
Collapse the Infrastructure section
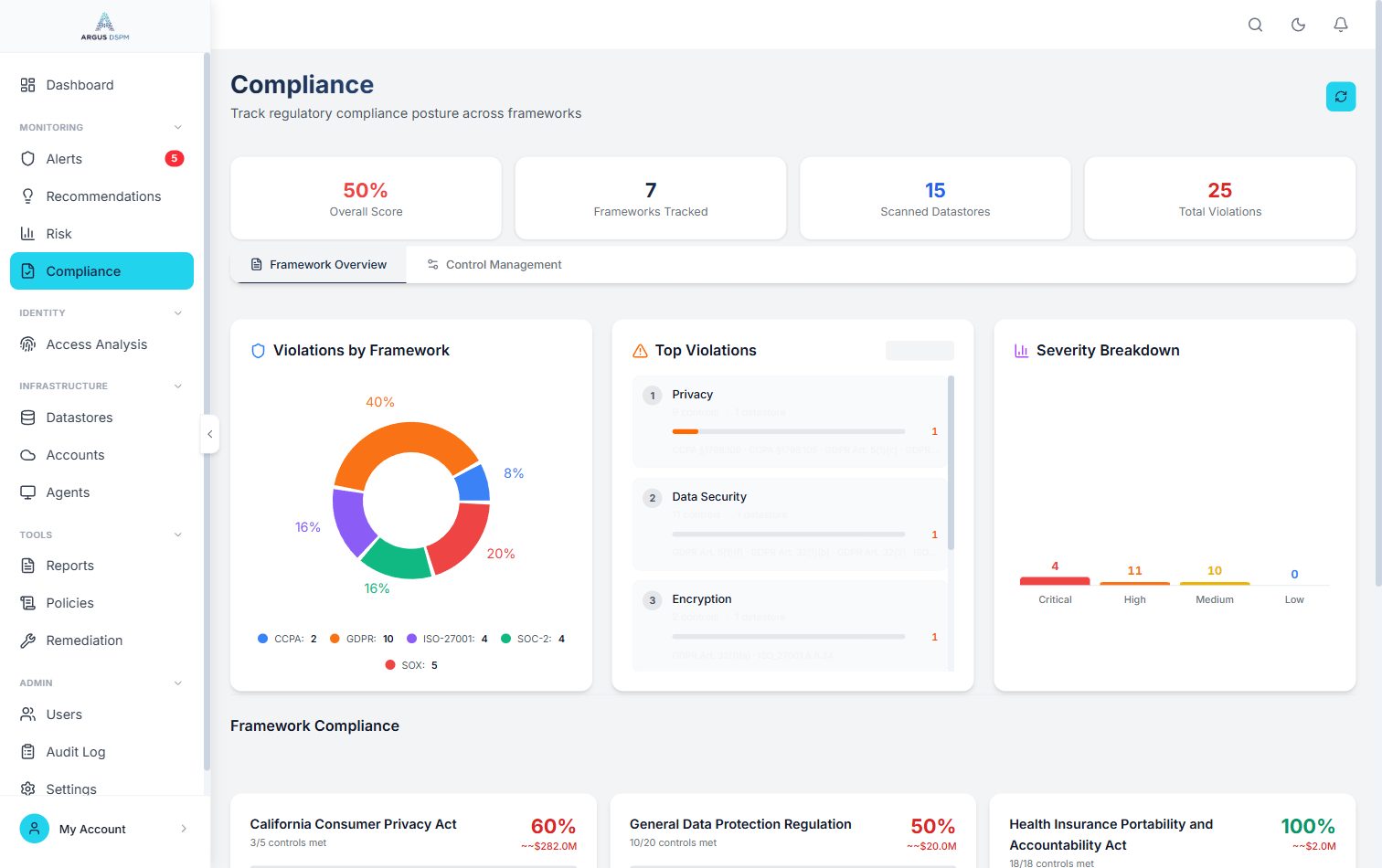point(178,386)
